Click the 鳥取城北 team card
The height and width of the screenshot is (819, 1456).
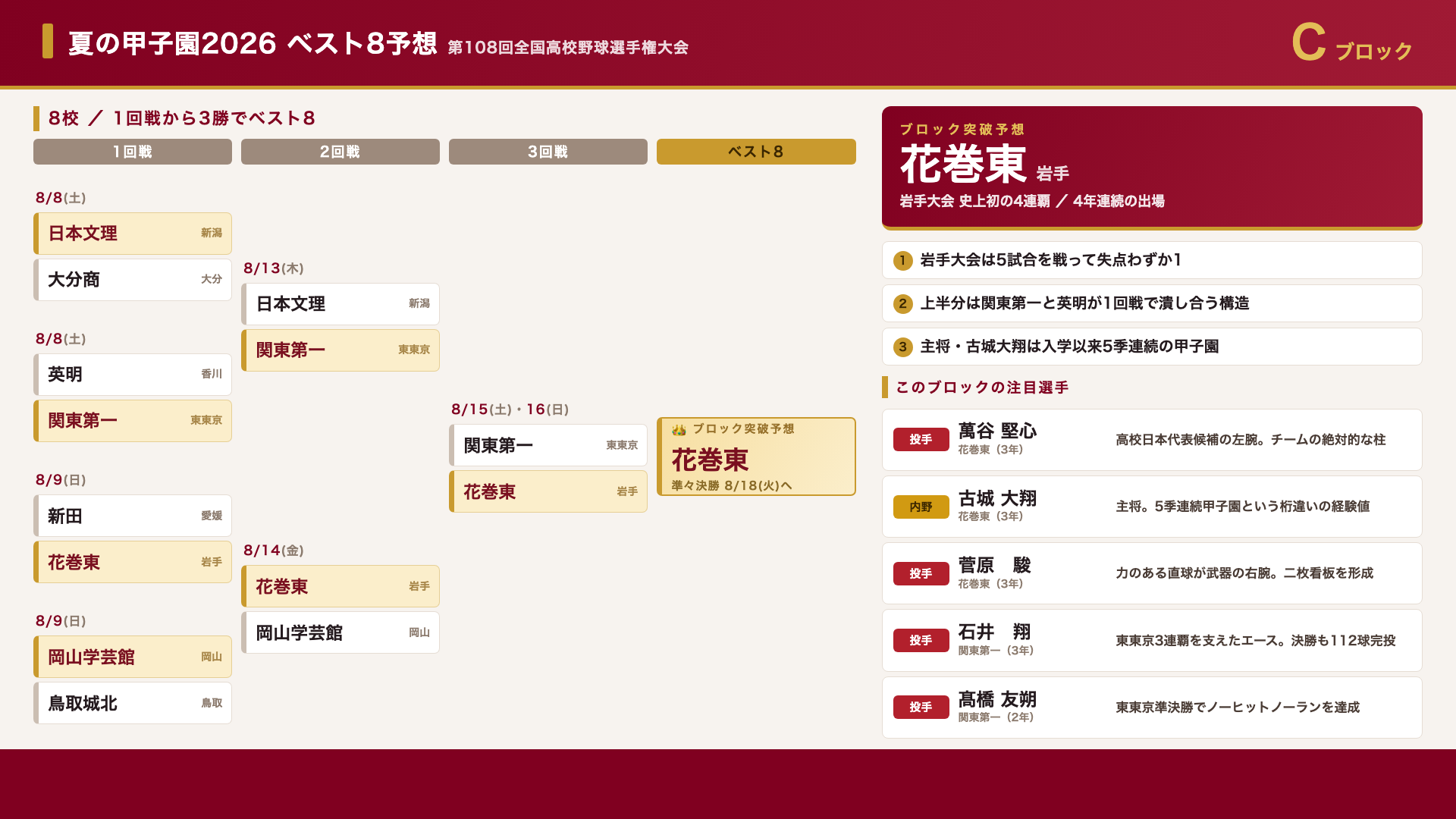[x=133, y=703]
